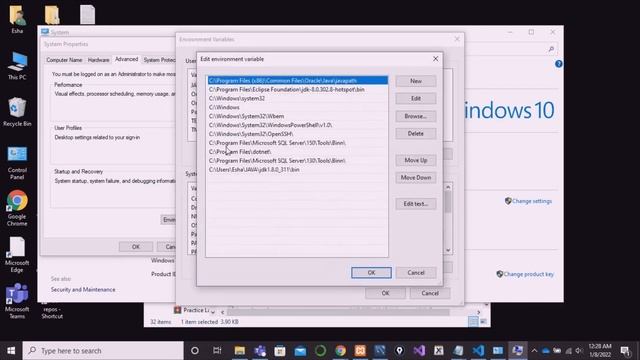Click Cancel in Environment Variables window

coord(430,293)
